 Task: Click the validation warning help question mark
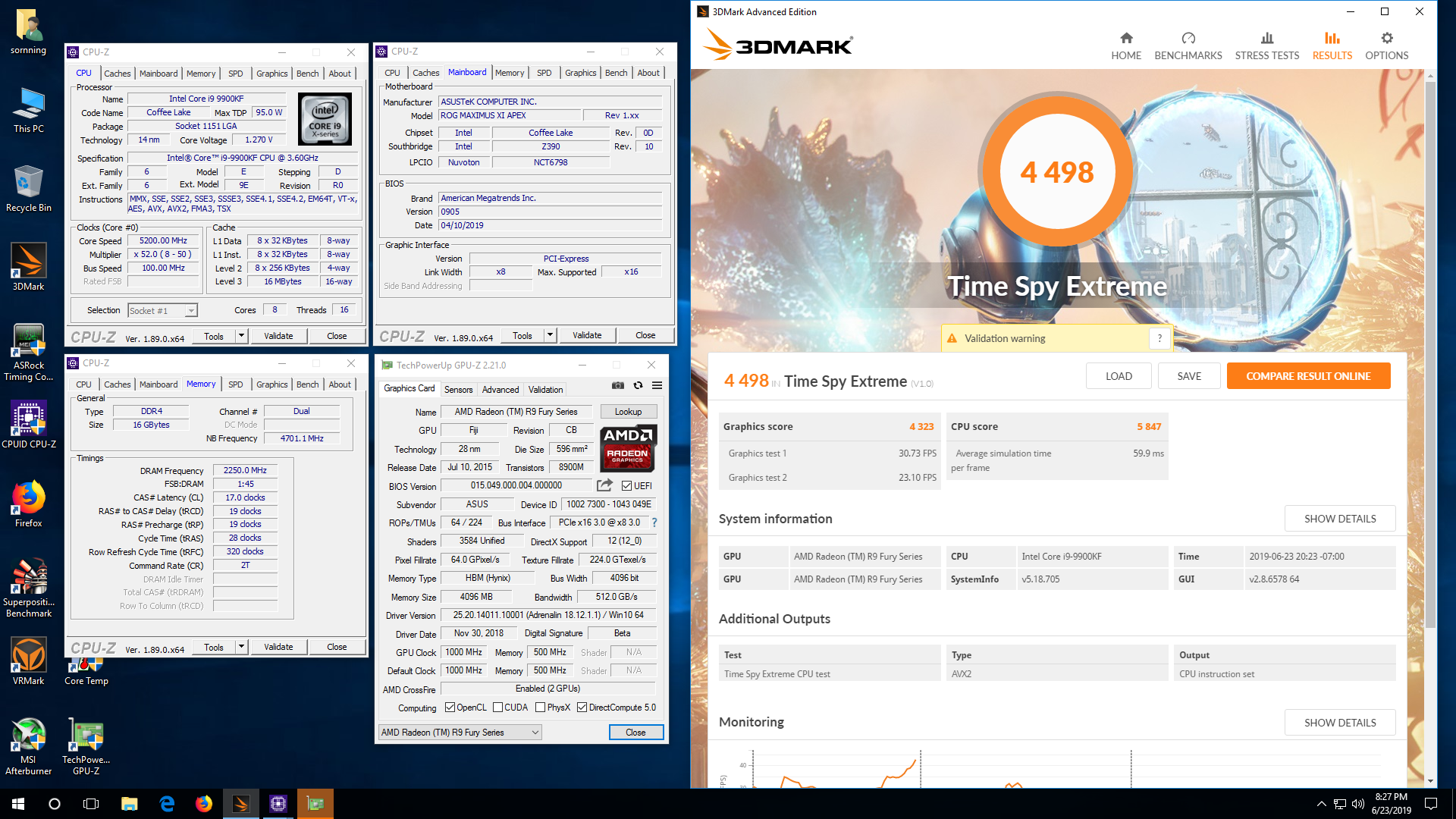click(x=1159, y=338)
